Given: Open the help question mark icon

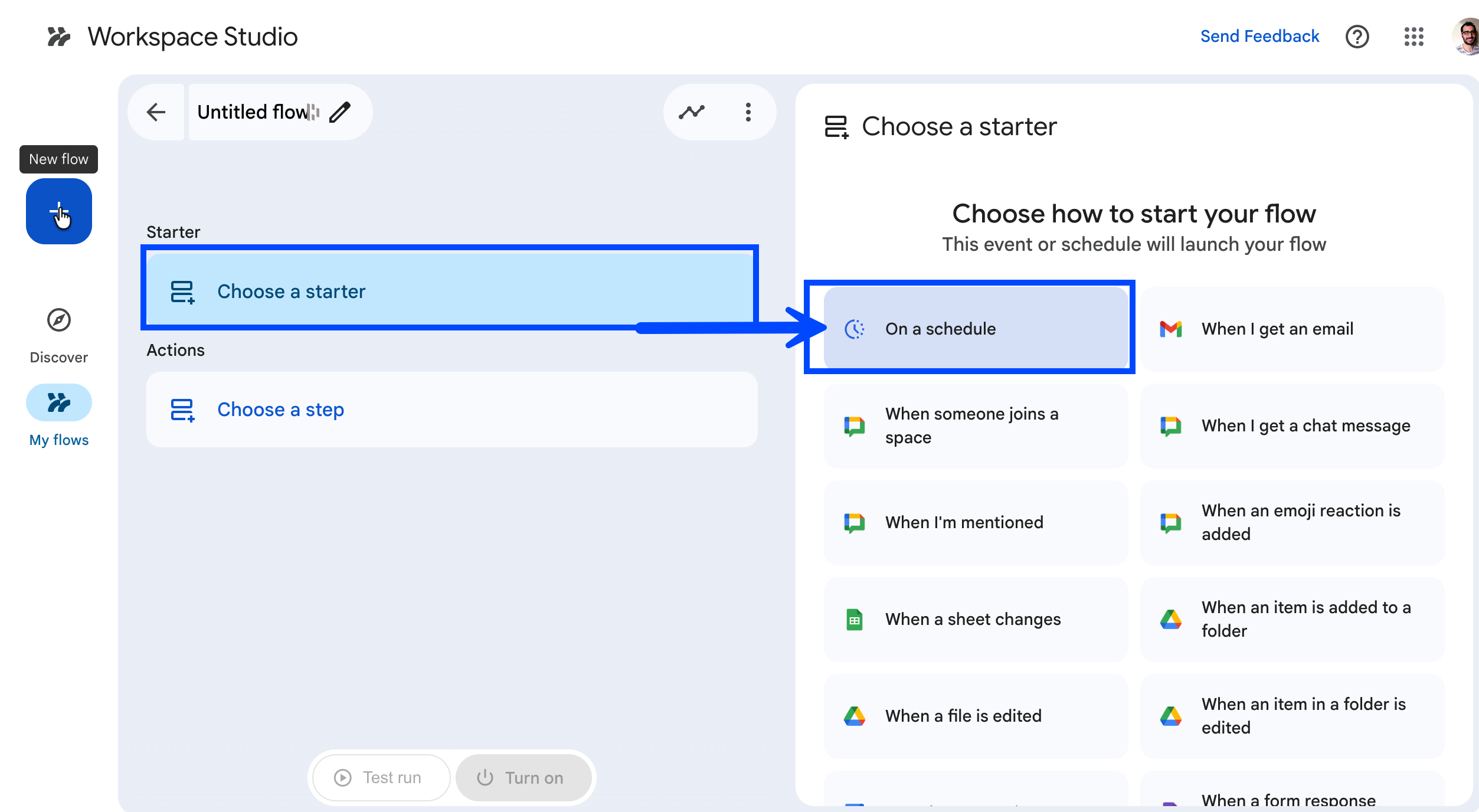Looking at the screenshot, I should tap(1357, 37).
